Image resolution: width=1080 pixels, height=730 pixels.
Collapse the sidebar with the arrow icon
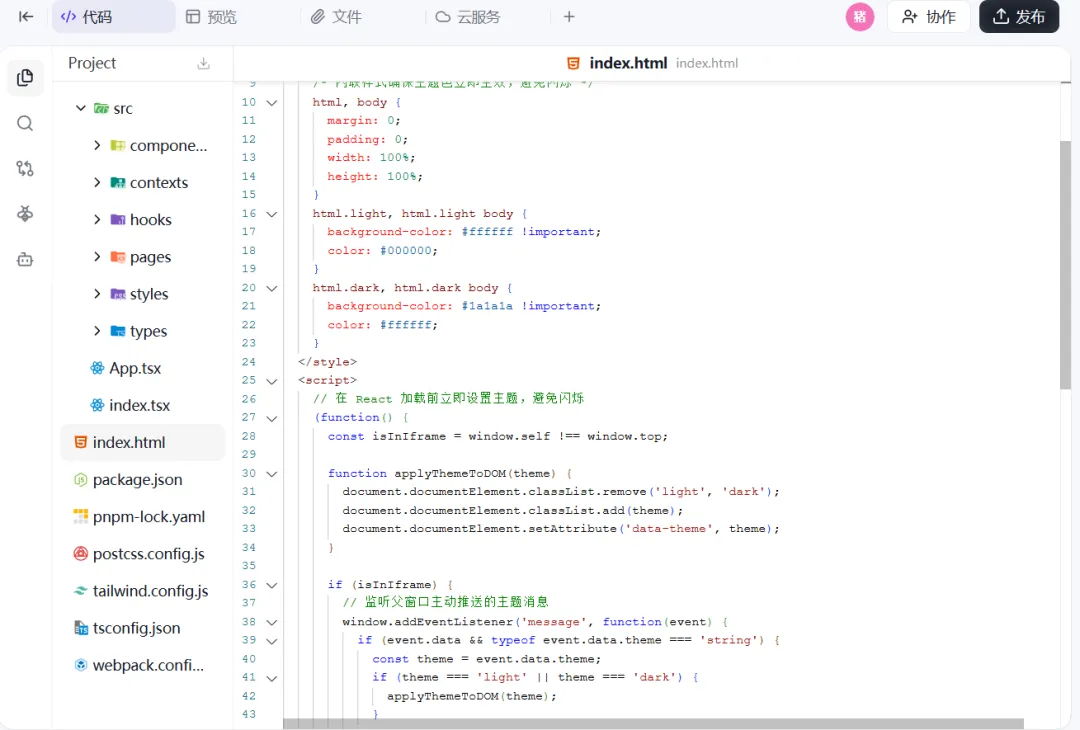pyautogui.click(x=26, y=17)
